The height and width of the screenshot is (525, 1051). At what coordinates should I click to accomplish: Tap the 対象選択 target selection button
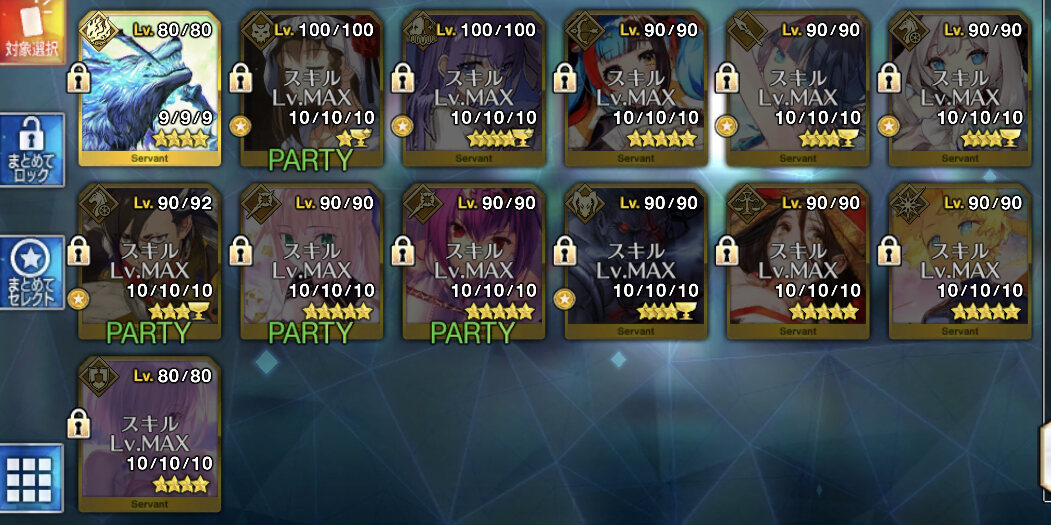[x=32, y=32]
